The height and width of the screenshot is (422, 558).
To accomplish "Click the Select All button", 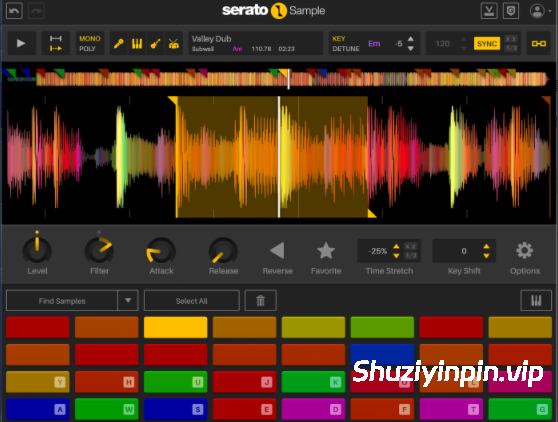I will click(191, 301).
